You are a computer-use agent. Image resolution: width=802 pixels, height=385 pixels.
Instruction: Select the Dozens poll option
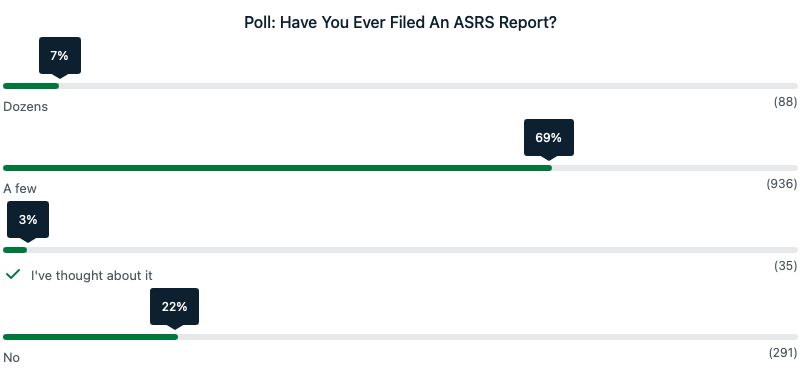[x=26, y=107]
